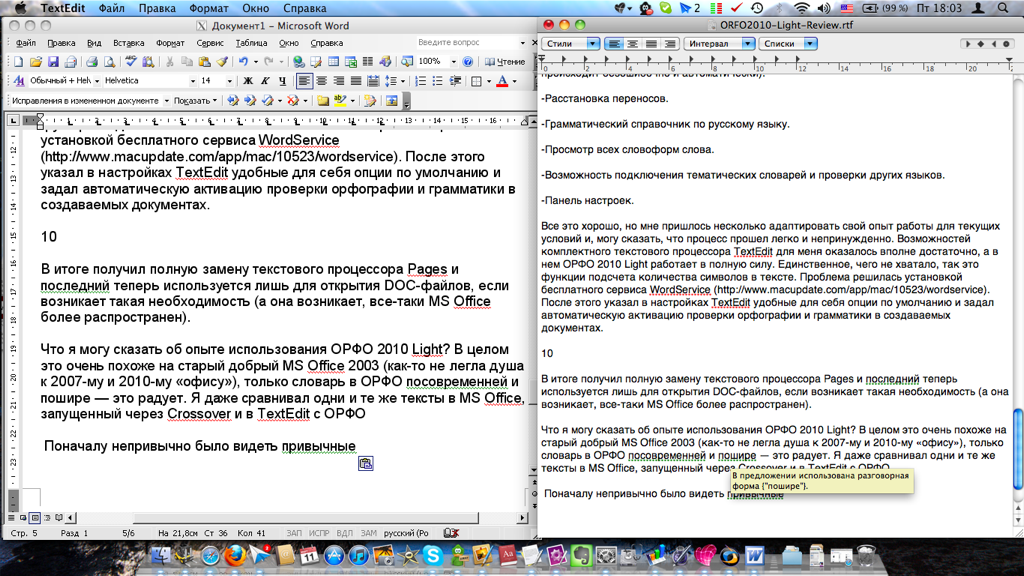The height and width of the screenshot is (576, 1024).
Task: Click the spelling check icon in Word toolbar
Action: click(131, 62)
